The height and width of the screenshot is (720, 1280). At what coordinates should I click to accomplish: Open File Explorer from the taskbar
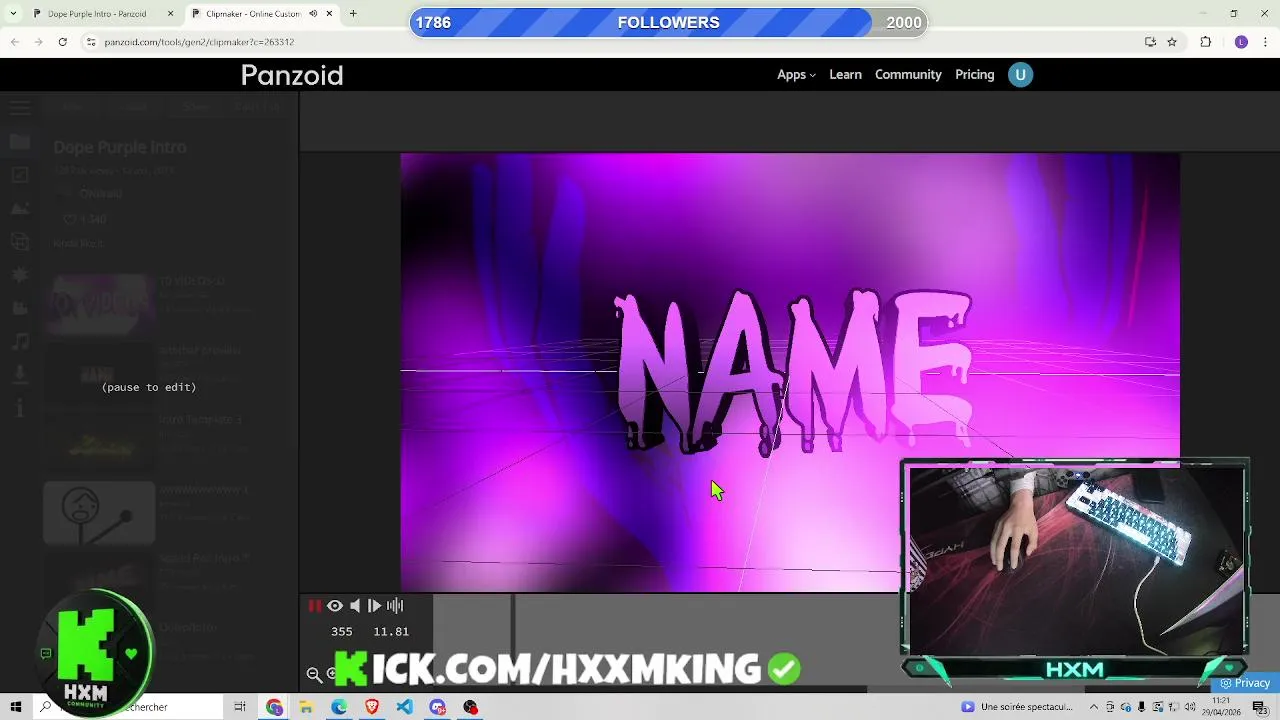[x=306, y=707]
